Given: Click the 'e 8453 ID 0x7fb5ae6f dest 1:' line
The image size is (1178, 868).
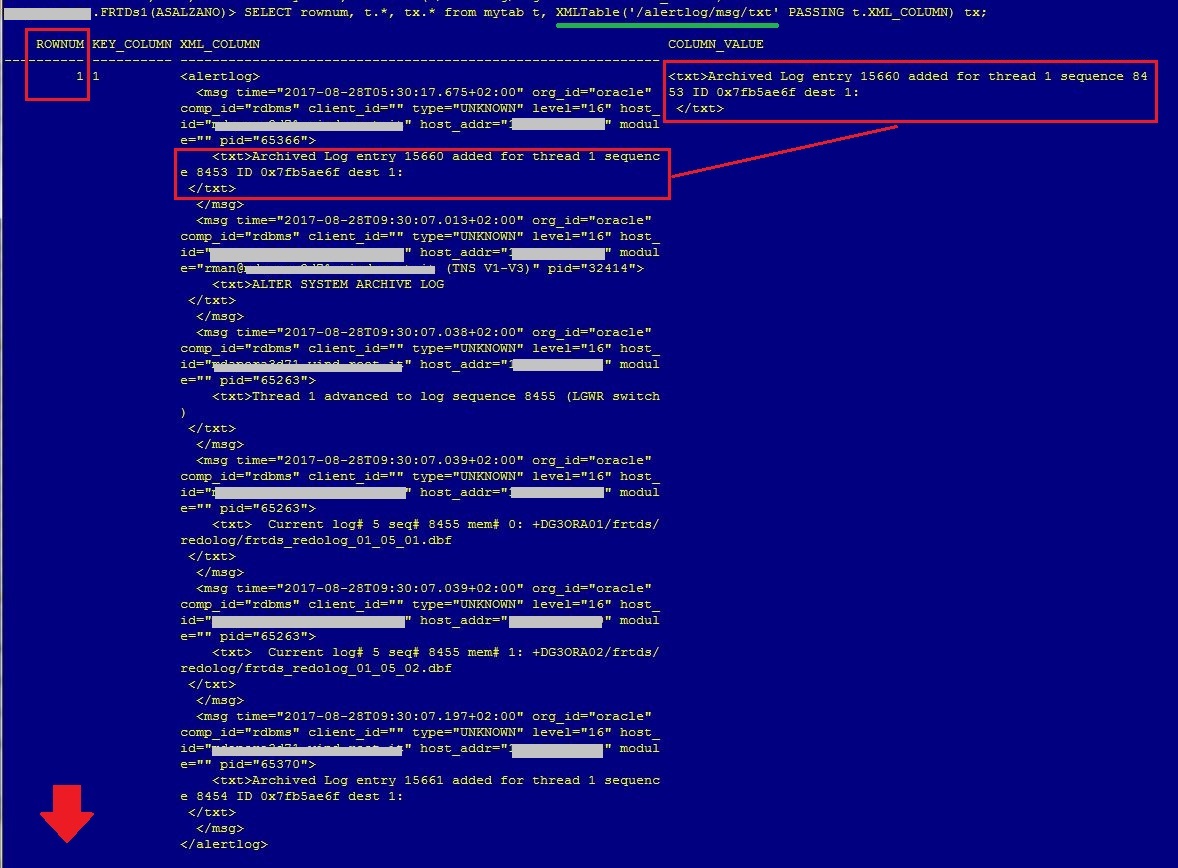Looking at the screenshot, I should pos(291,173).
